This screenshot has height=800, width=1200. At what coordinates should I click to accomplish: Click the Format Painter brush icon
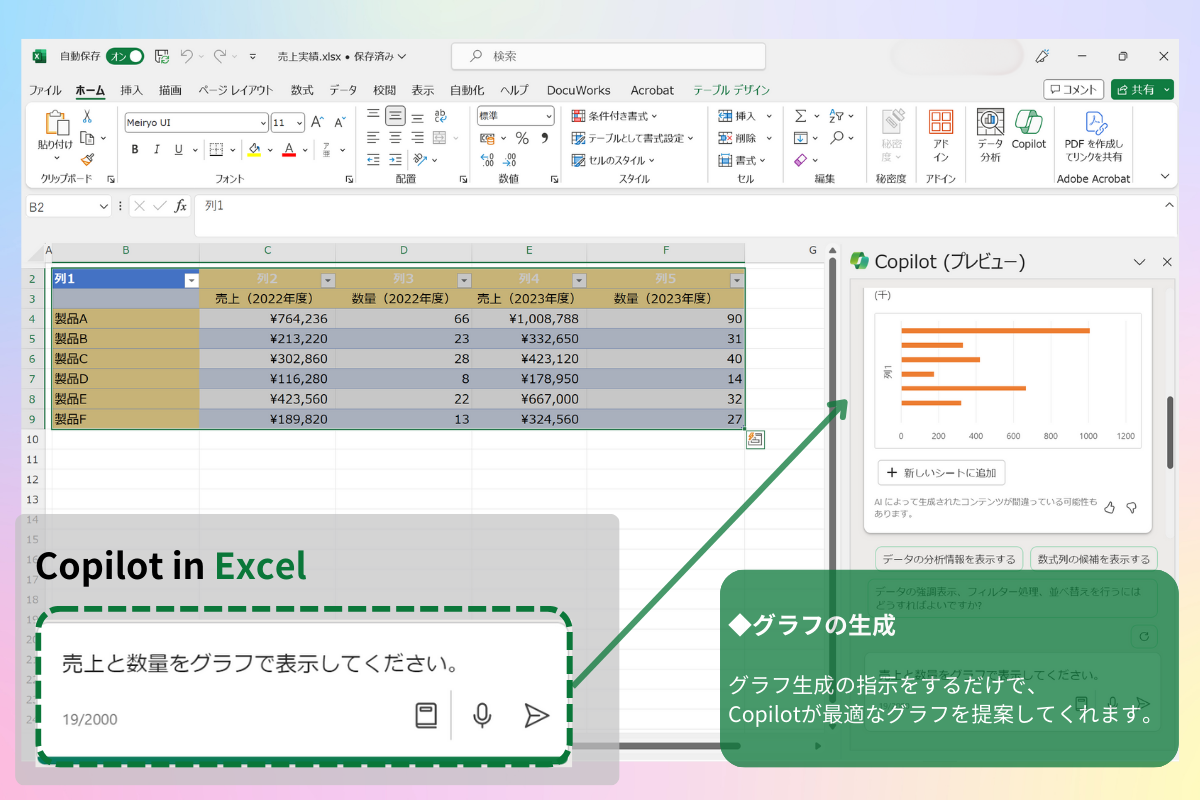click(87, 159)
